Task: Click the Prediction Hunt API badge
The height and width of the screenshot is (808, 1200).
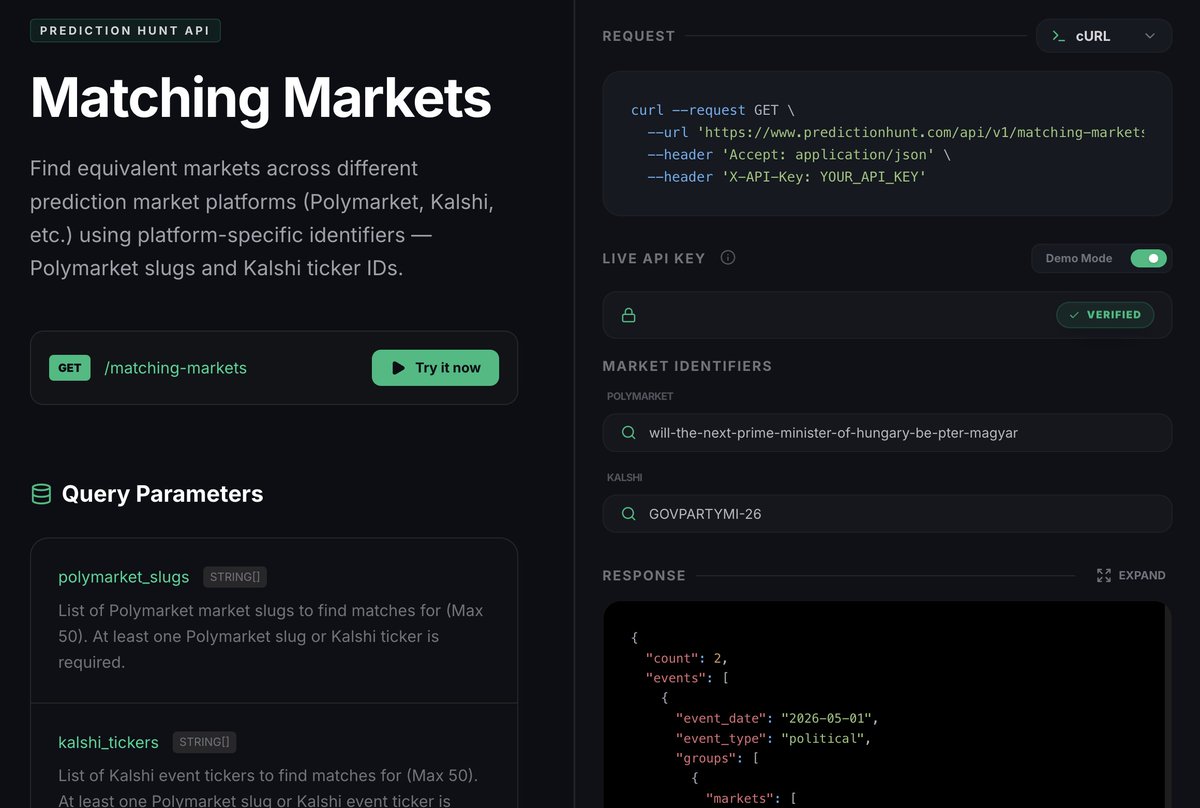Action: pyautogui.click(x=125, y=30)
